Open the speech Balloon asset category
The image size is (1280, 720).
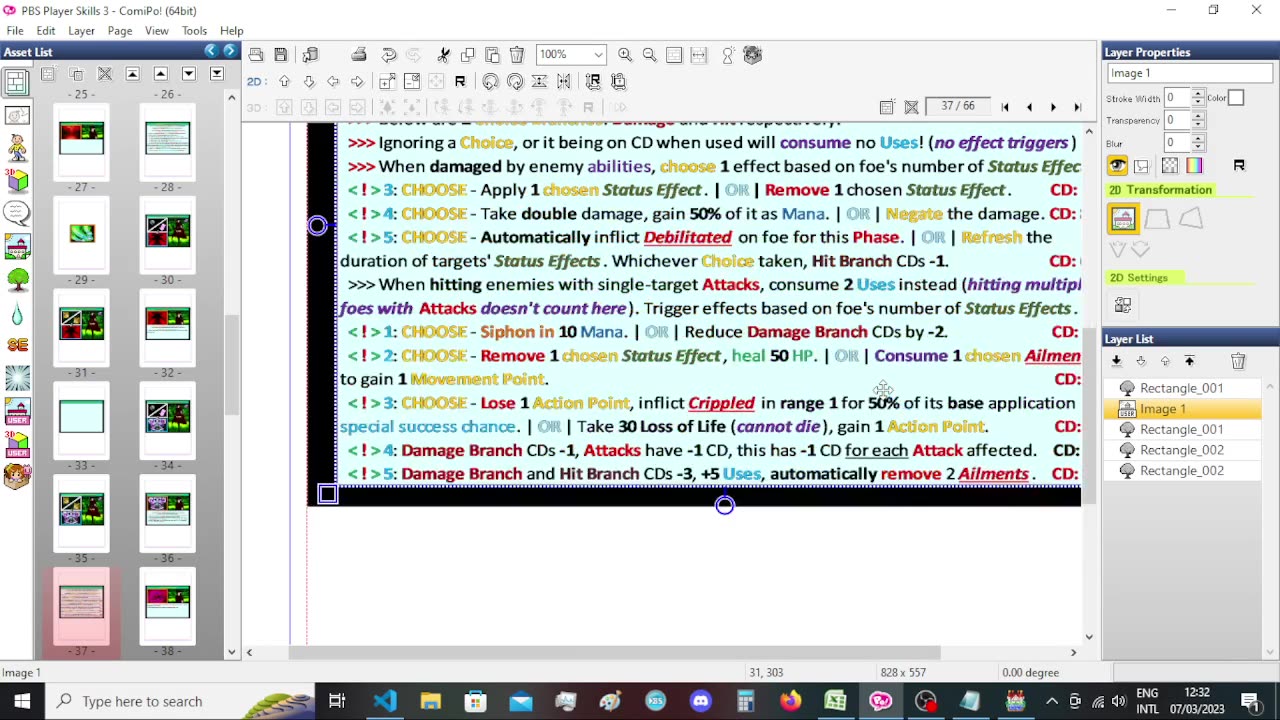[17, 212]
